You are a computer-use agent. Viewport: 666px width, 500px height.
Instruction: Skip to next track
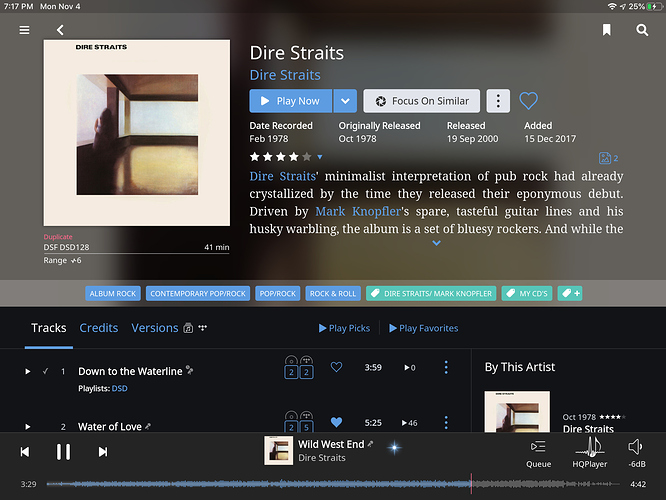(103, 452)
